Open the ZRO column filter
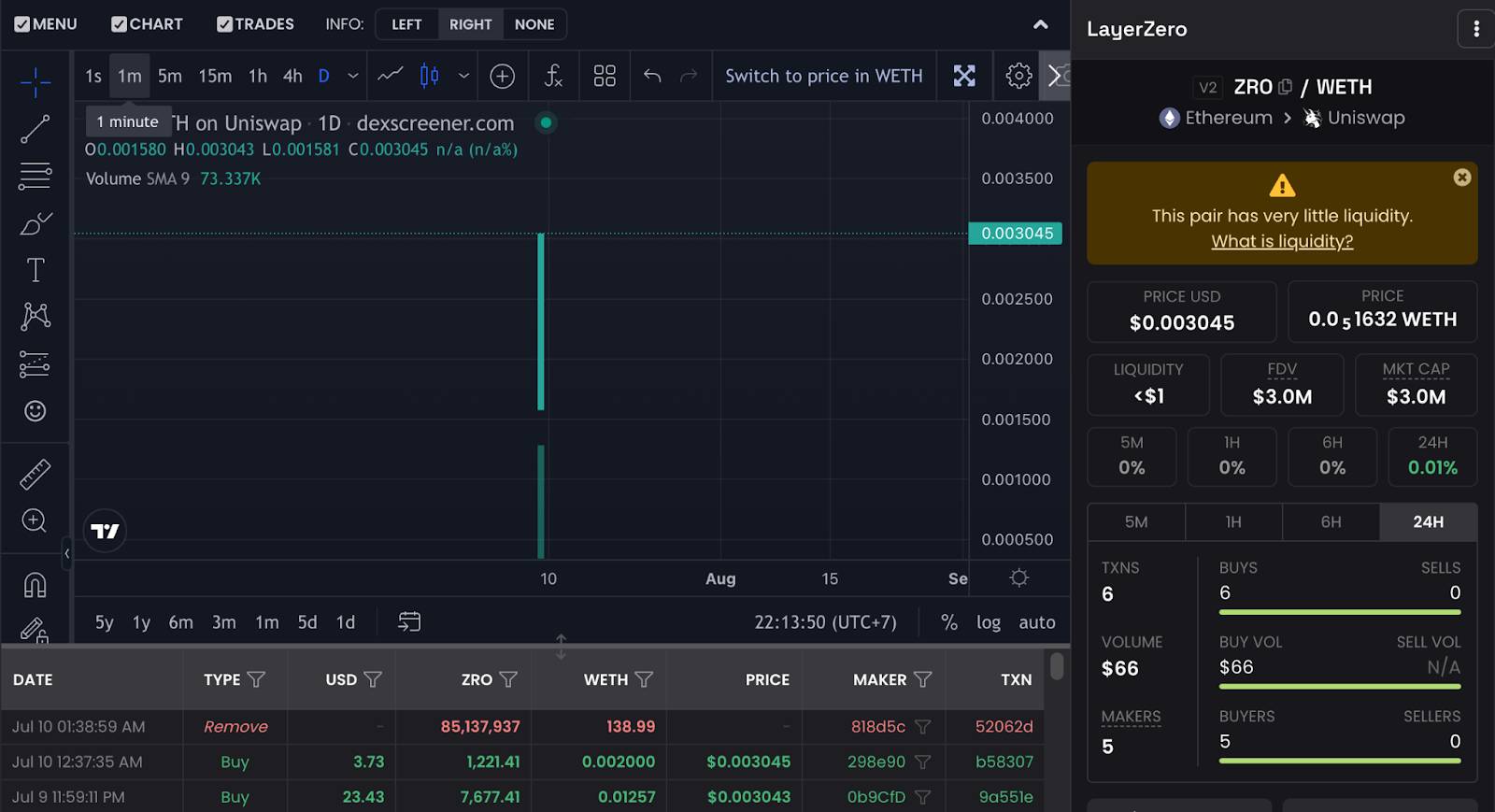The height and width of the screenshot is (812, 1495). 508,679
